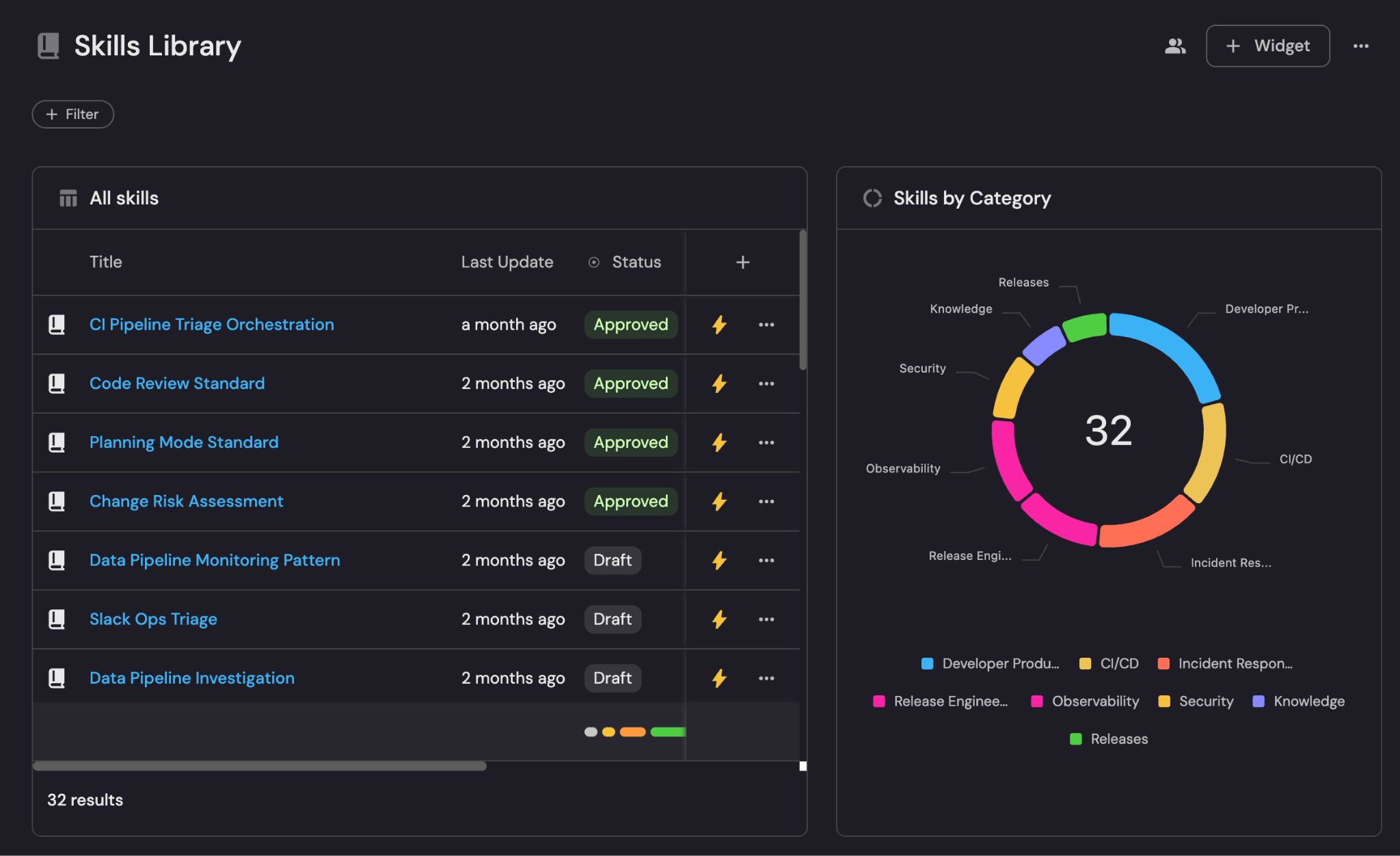Open Status column header menu
1400x856 pixels.
(636, 263)
